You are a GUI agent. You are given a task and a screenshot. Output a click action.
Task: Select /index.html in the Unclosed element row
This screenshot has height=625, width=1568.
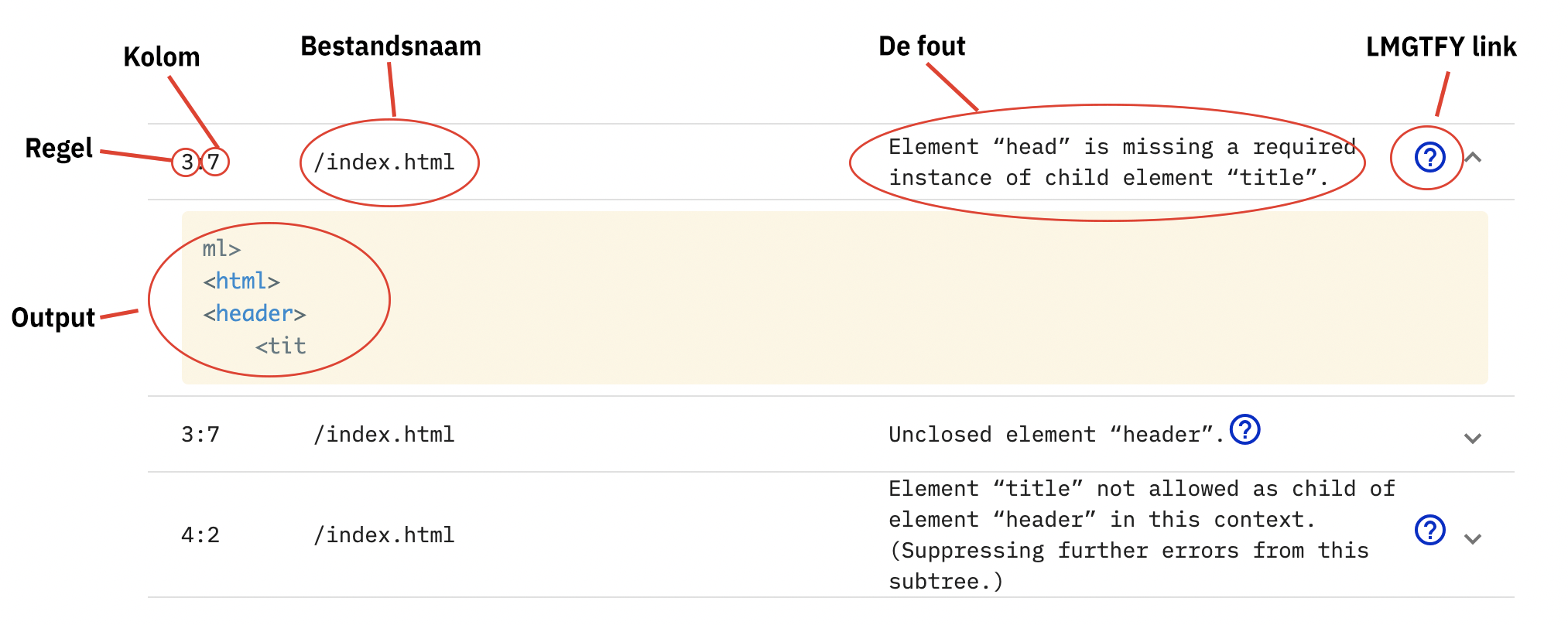(384, 435)
